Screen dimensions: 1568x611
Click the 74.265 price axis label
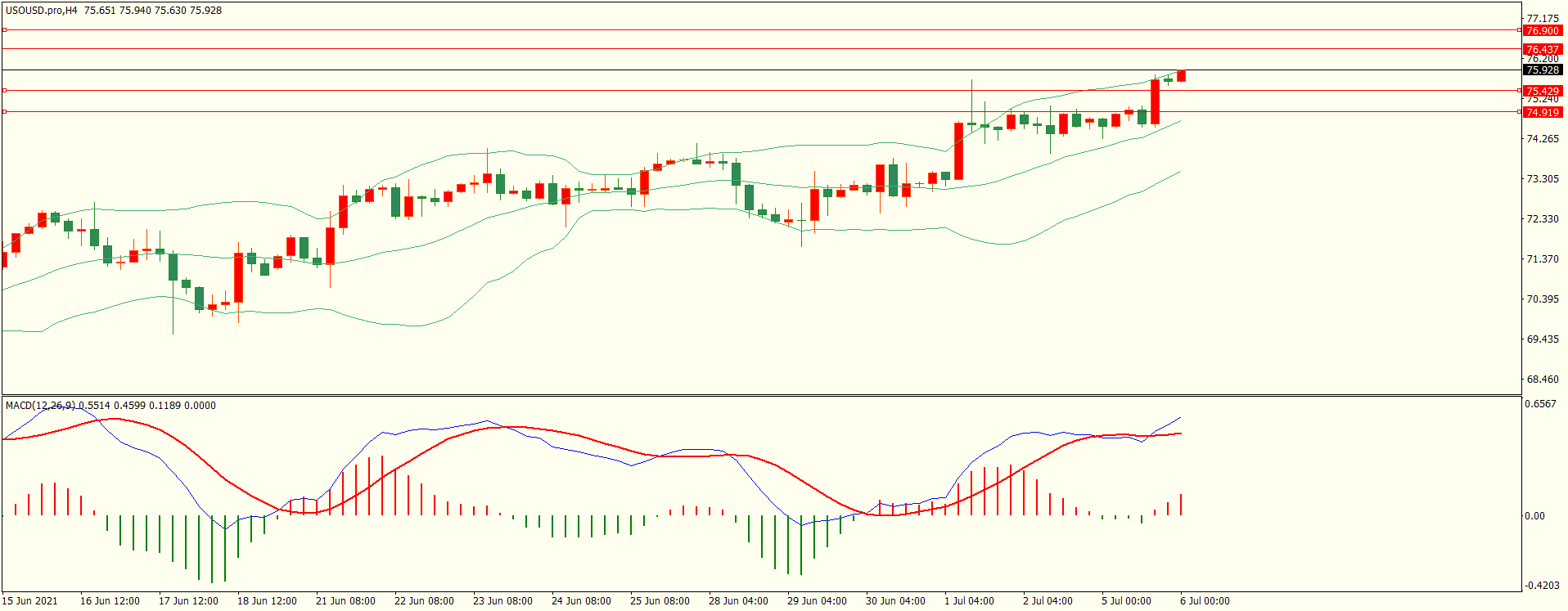click(1543, 139)
